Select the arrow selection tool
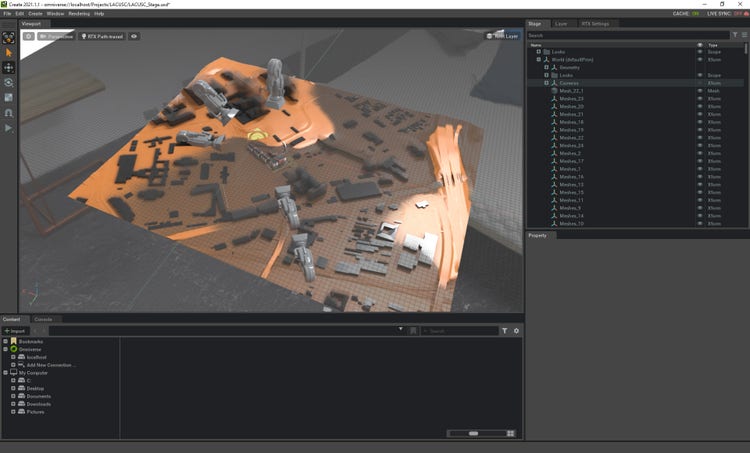Viewport: 750px width, 453px height. point(9,52)
